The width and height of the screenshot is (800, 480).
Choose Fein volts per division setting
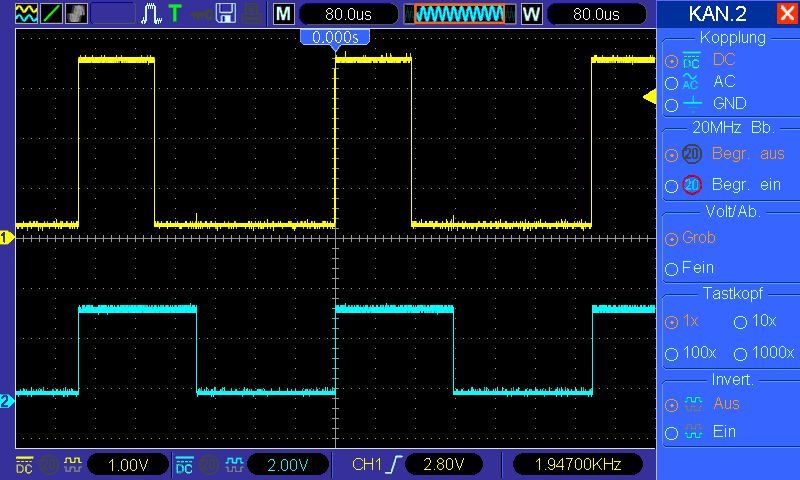point(671,269)
